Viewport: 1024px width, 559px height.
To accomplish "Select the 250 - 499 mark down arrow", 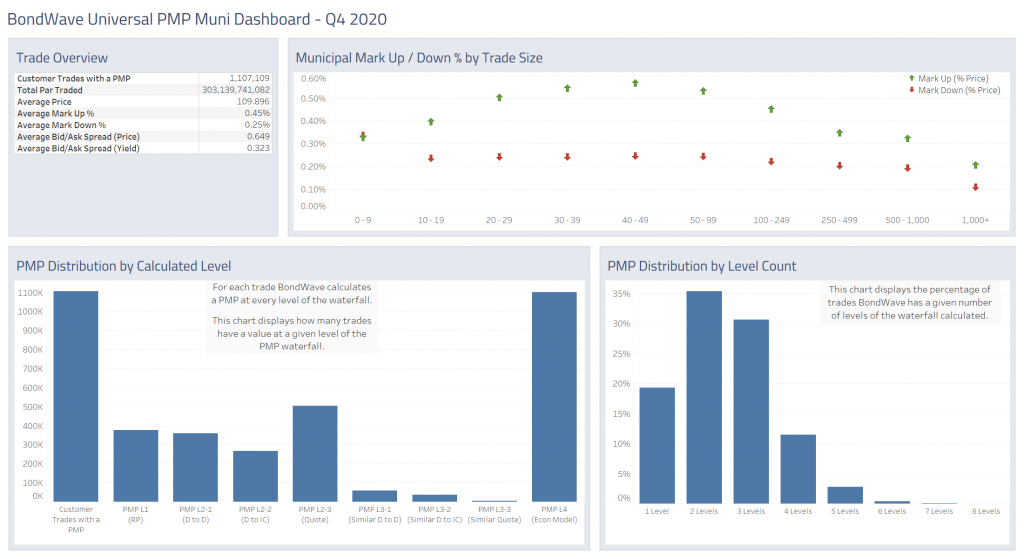I will (x=840, y=166).
